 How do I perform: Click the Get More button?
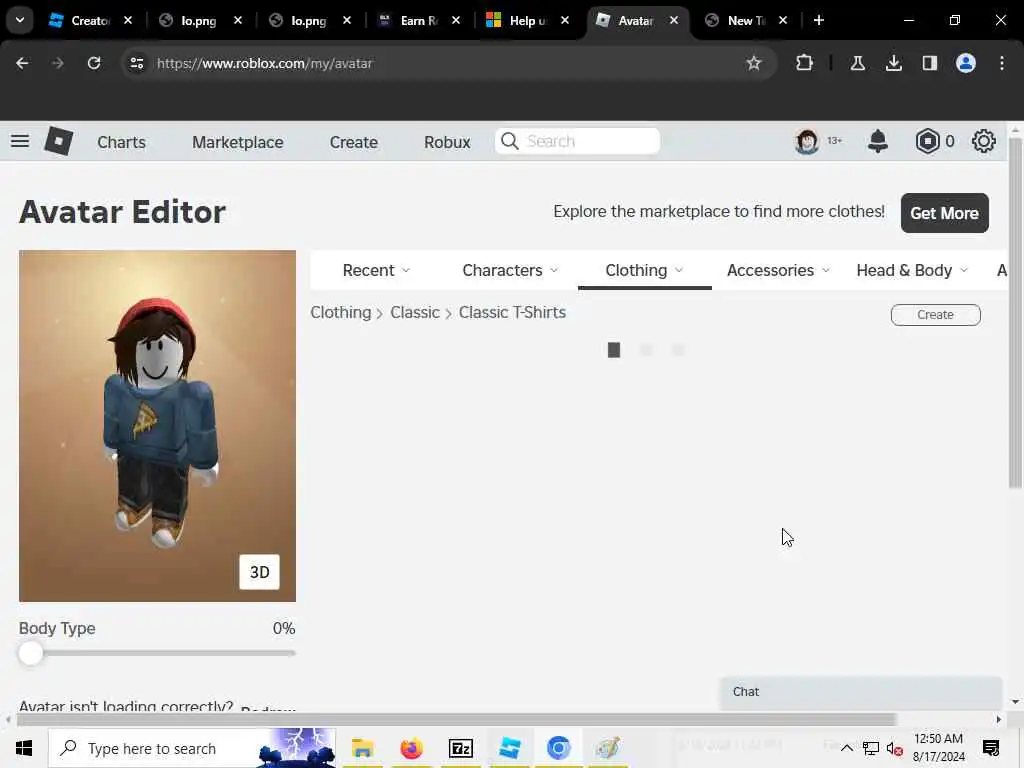point(944,213)
